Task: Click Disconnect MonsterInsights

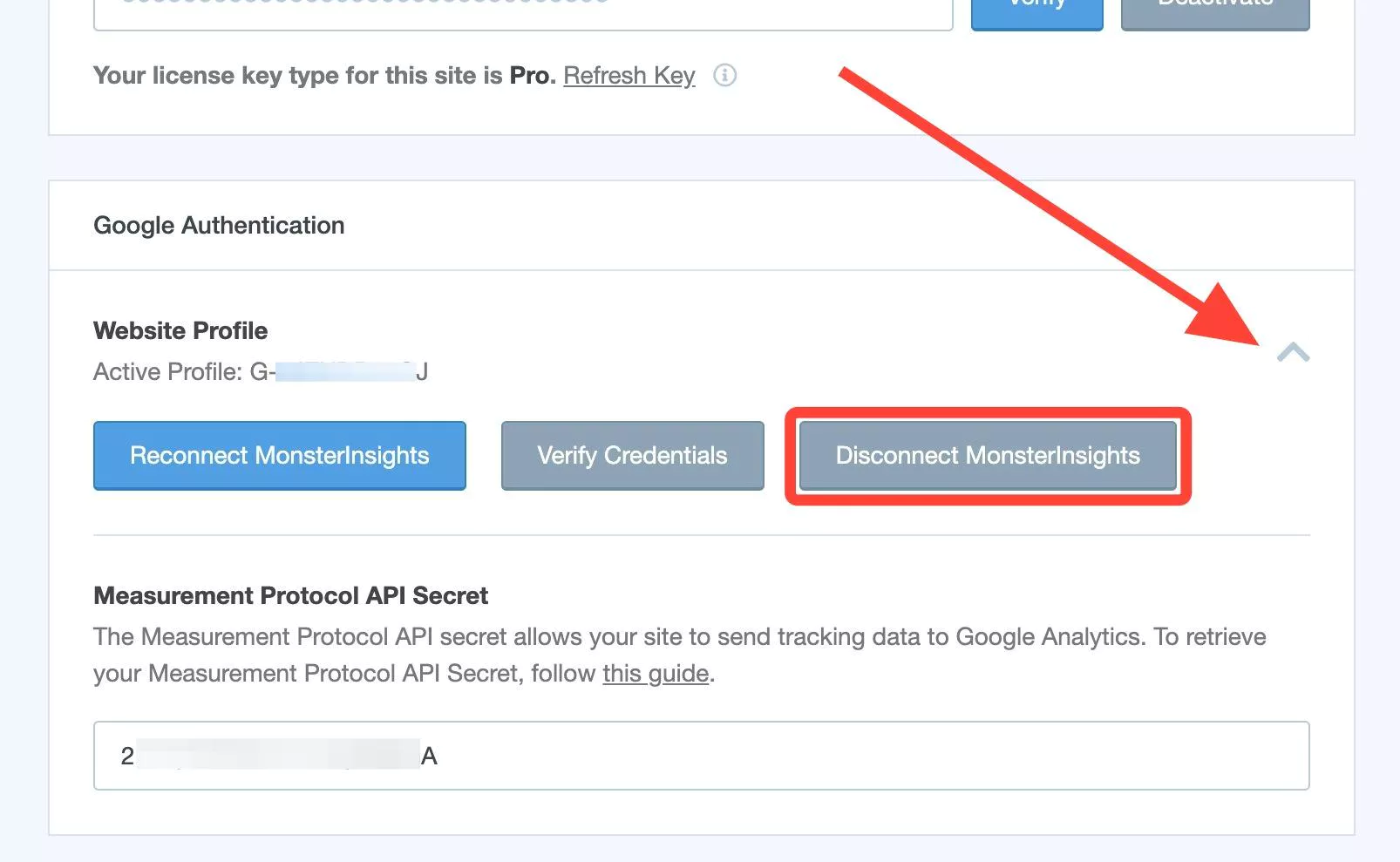Action: 988,455
